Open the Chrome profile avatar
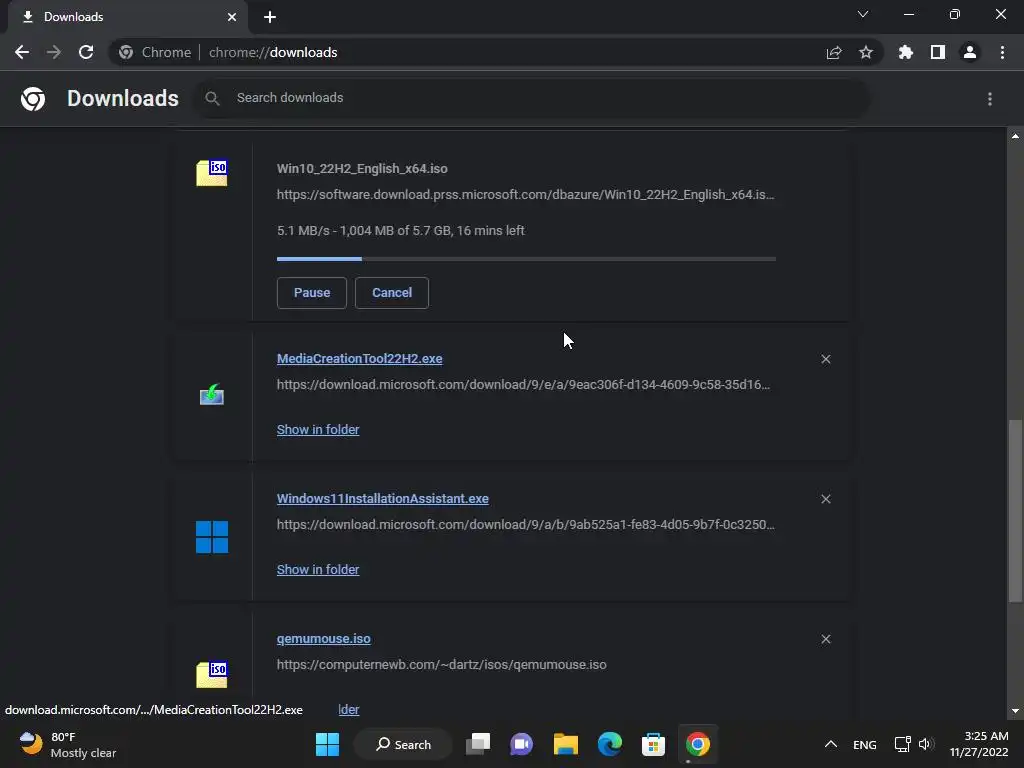The image size is (1024, 768). click(970, 52)
